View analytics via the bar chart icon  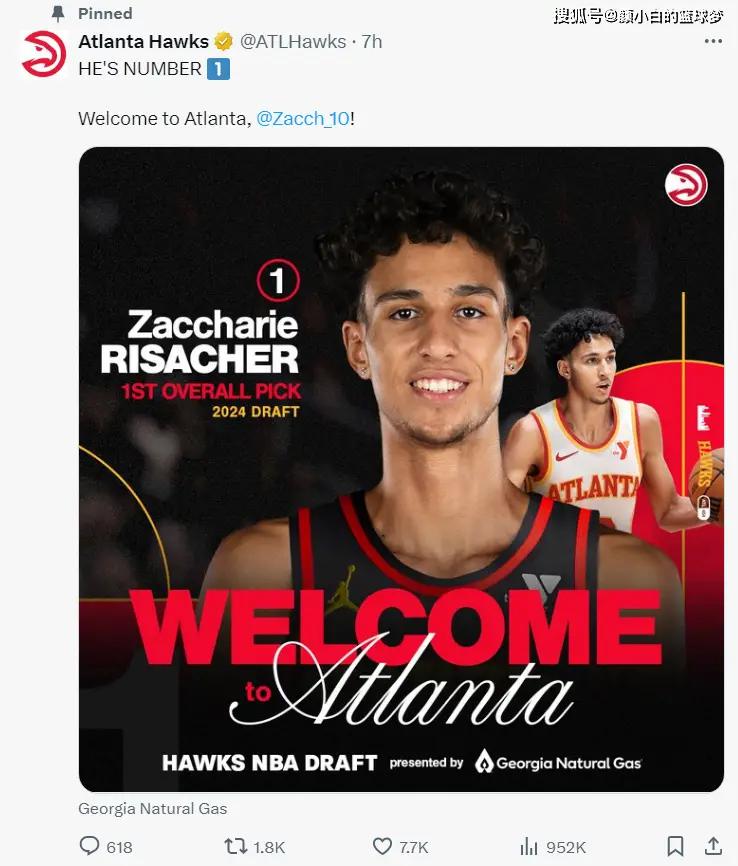click(529, 846)
